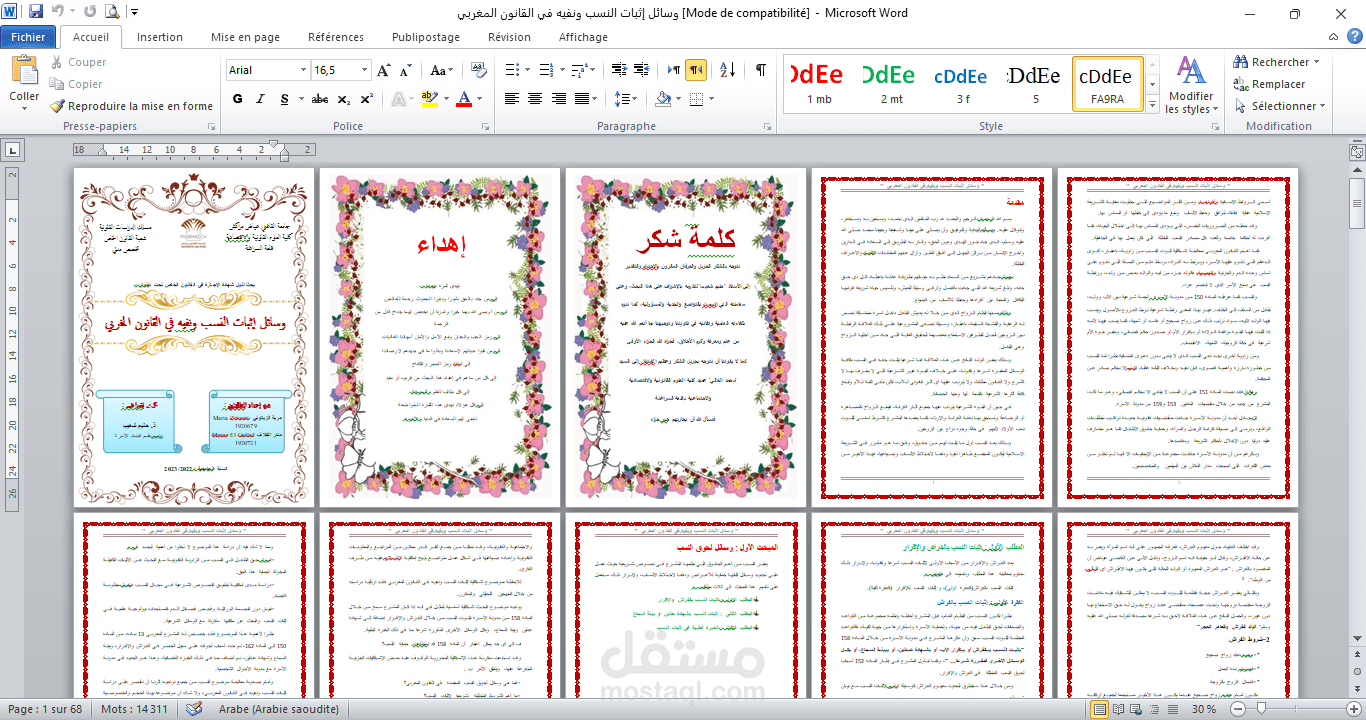Apply red font color
Screen dimensions: 1366x720
[463, 99]
